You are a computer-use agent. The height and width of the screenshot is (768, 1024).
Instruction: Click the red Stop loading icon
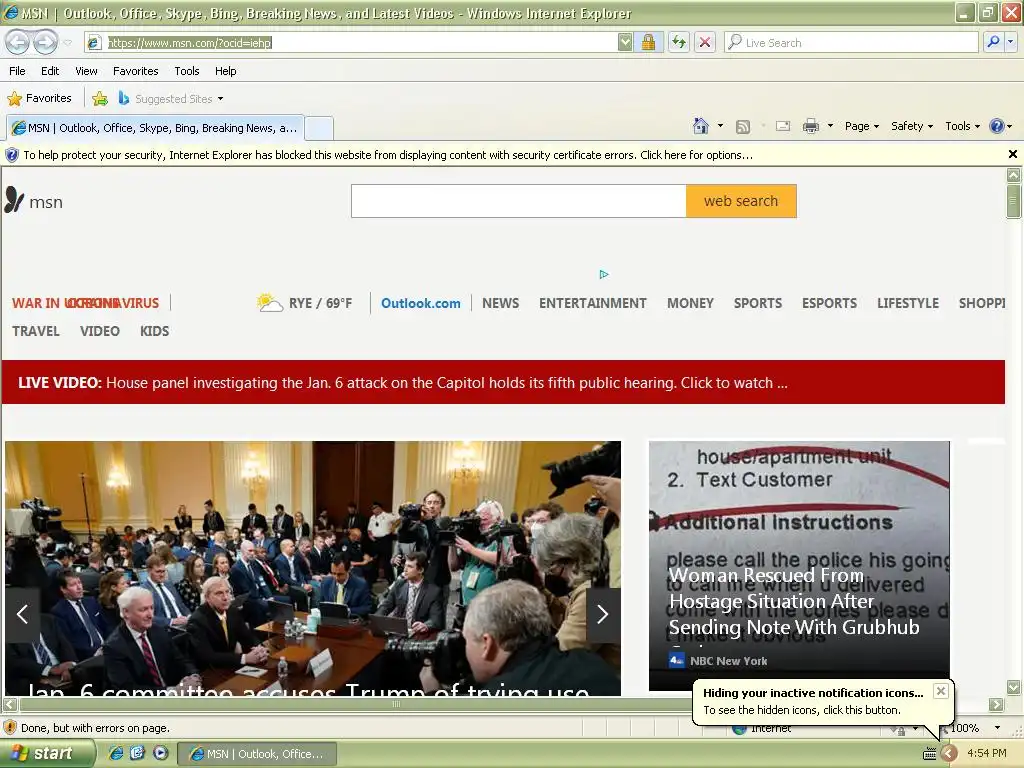point(705,42)
